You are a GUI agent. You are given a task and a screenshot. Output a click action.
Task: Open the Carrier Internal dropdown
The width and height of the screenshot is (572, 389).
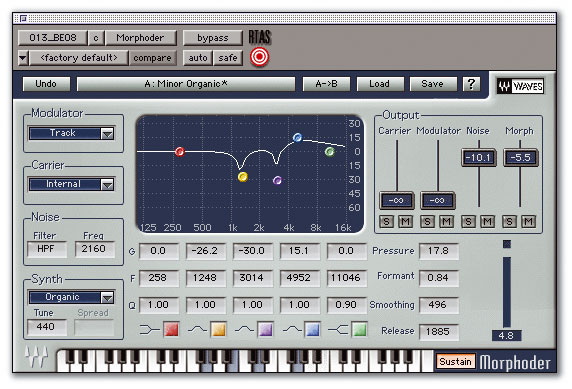point(72,184)
